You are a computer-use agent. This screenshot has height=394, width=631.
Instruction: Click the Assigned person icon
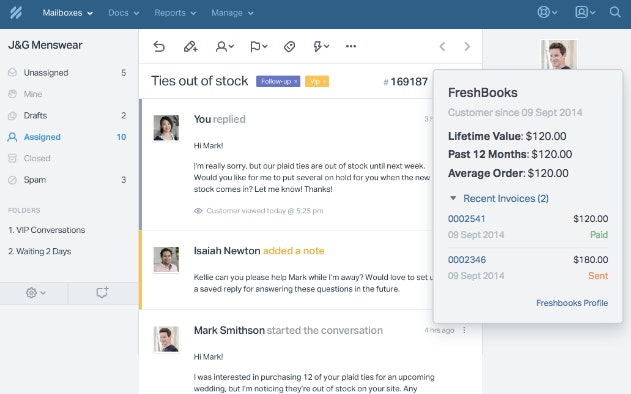point(12,137)
